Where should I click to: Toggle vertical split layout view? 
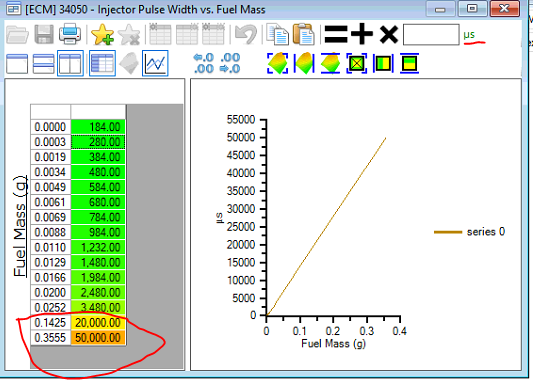coord(70,63)
